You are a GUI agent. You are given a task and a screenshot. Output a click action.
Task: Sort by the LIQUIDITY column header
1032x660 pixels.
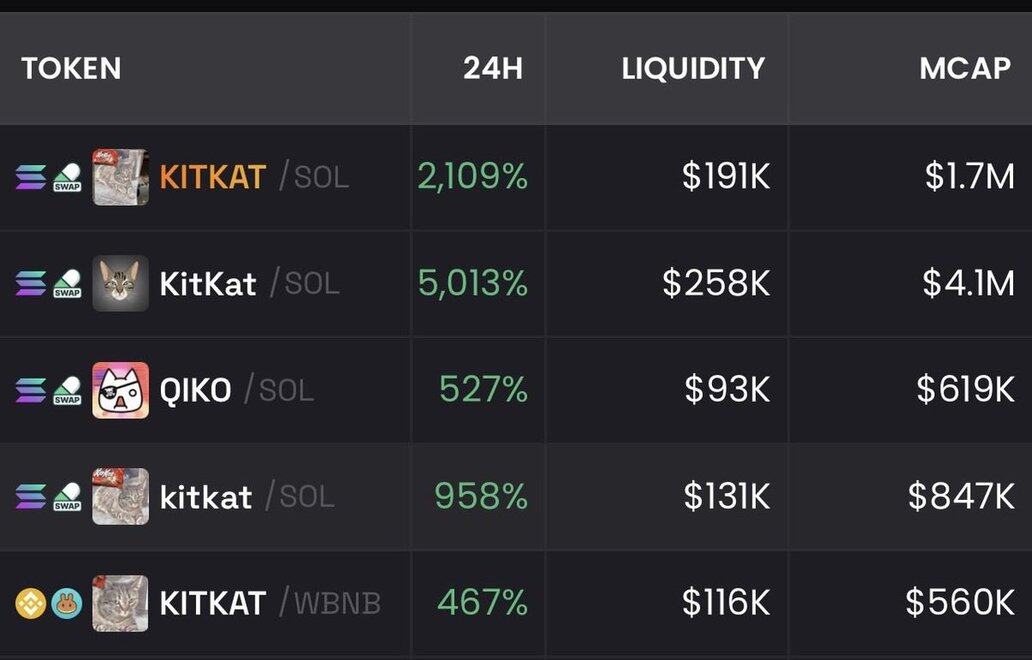pyautogui.click(x=693, y=68)
